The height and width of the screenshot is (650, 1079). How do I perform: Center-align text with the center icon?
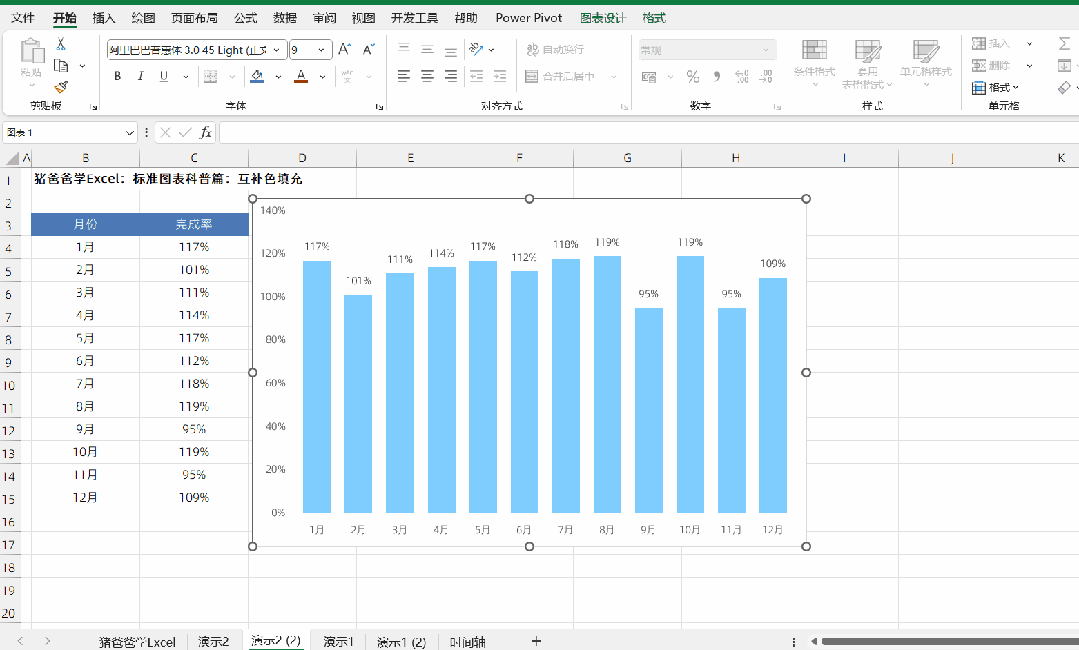tap(427, 76)
